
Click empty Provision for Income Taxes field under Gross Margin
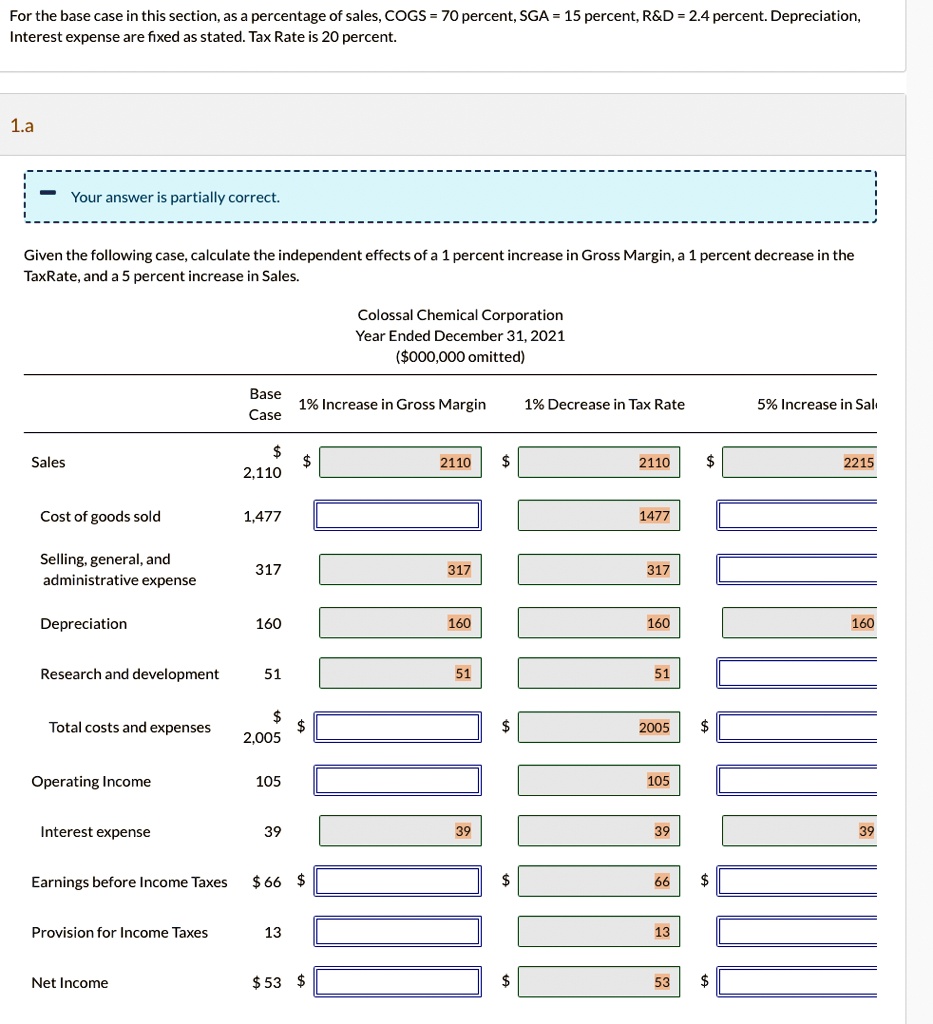click(397, 930)
